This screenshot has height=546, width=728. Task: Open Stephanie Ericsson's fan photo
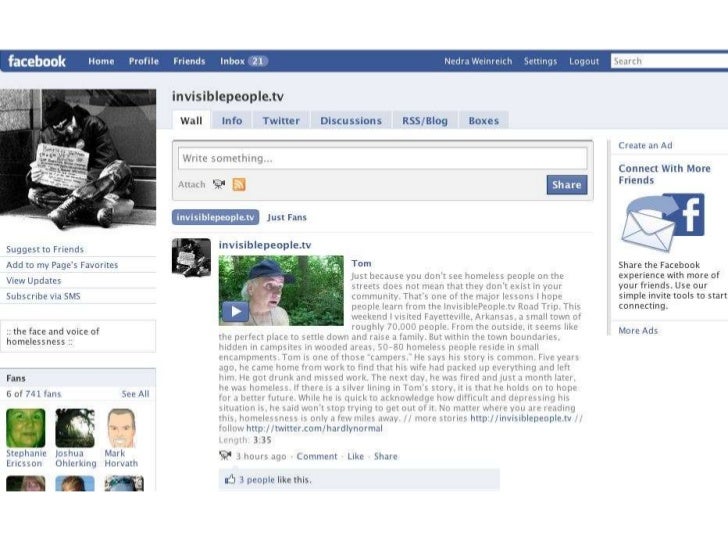(26, 428)
